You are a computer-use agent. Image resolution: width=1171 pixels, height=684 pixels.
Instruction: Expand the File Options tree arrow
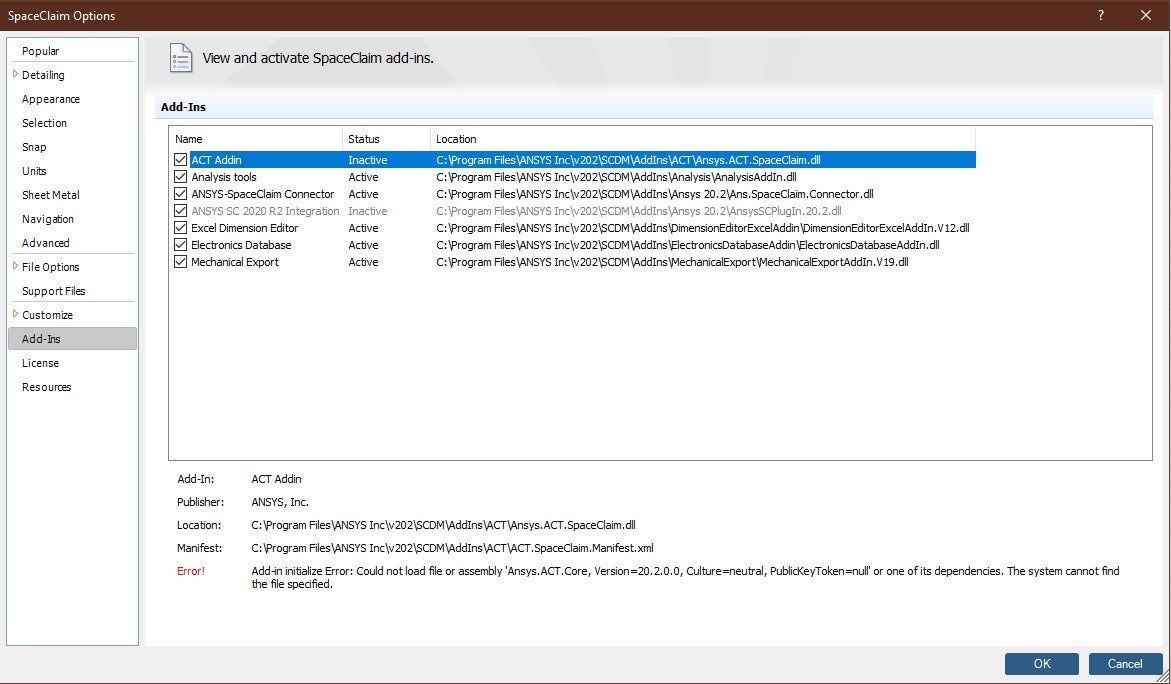coord(15,266)
